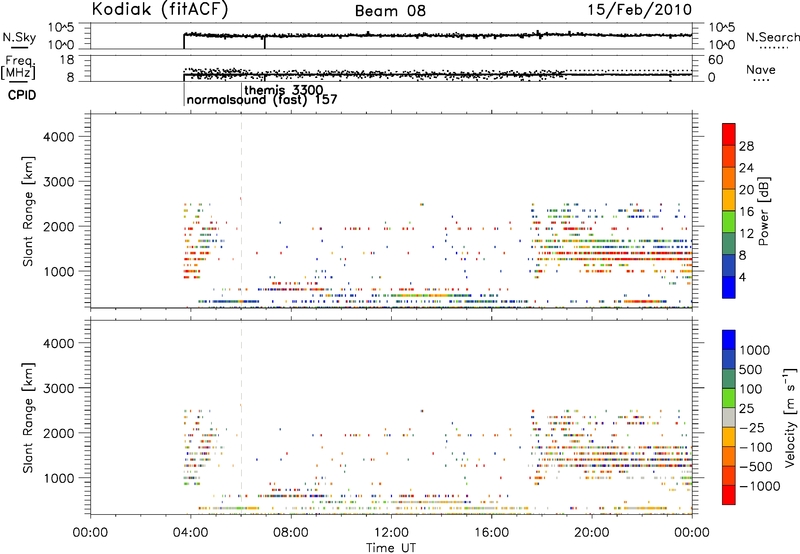Click the 2000 range tick of velocity panel
Image resolution: width=800 pixels, height=554 pixels.
59,433
